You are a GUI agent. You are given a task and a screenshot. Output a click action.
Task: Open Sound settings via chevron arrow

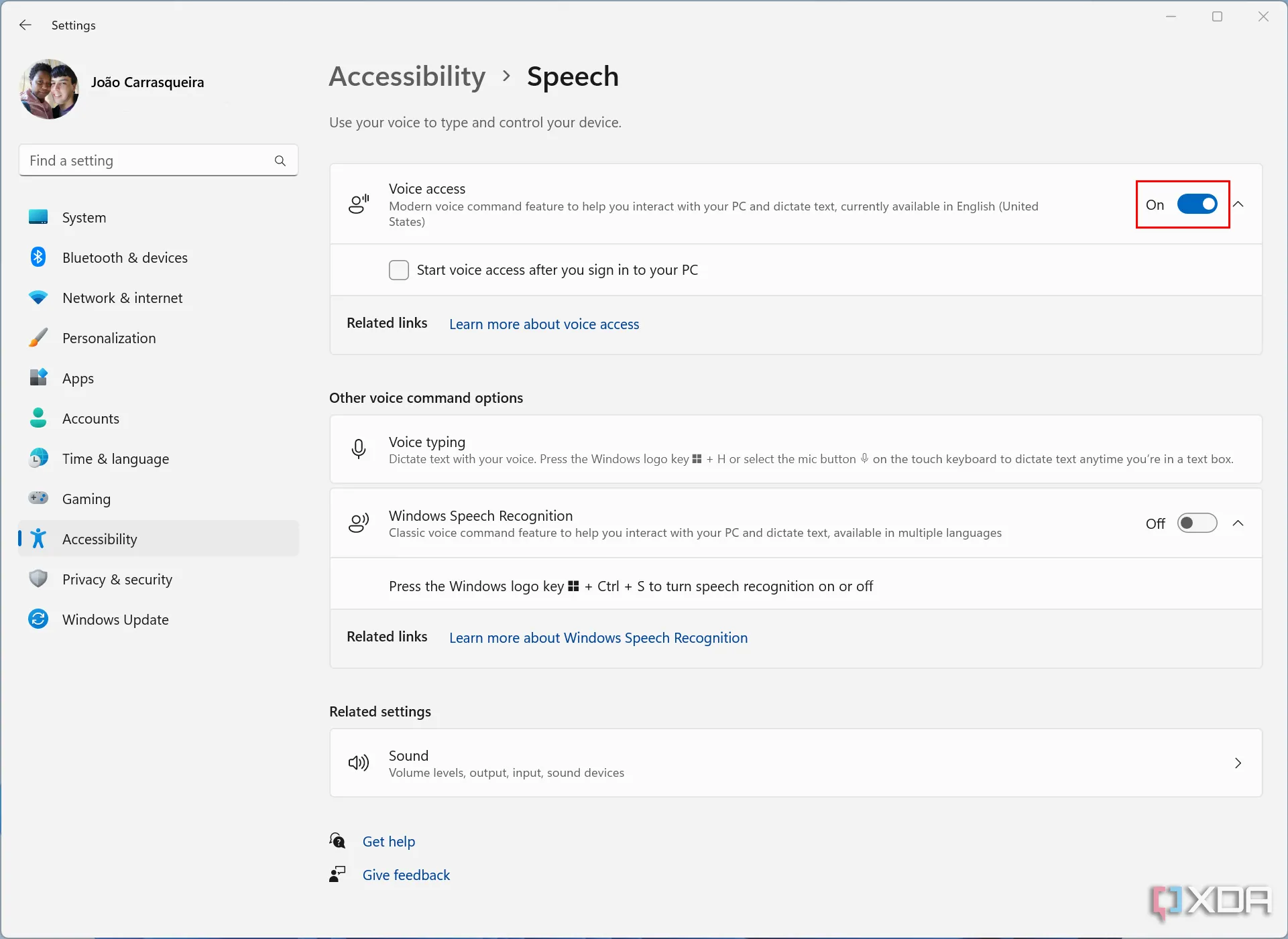tap(1238, 763)
